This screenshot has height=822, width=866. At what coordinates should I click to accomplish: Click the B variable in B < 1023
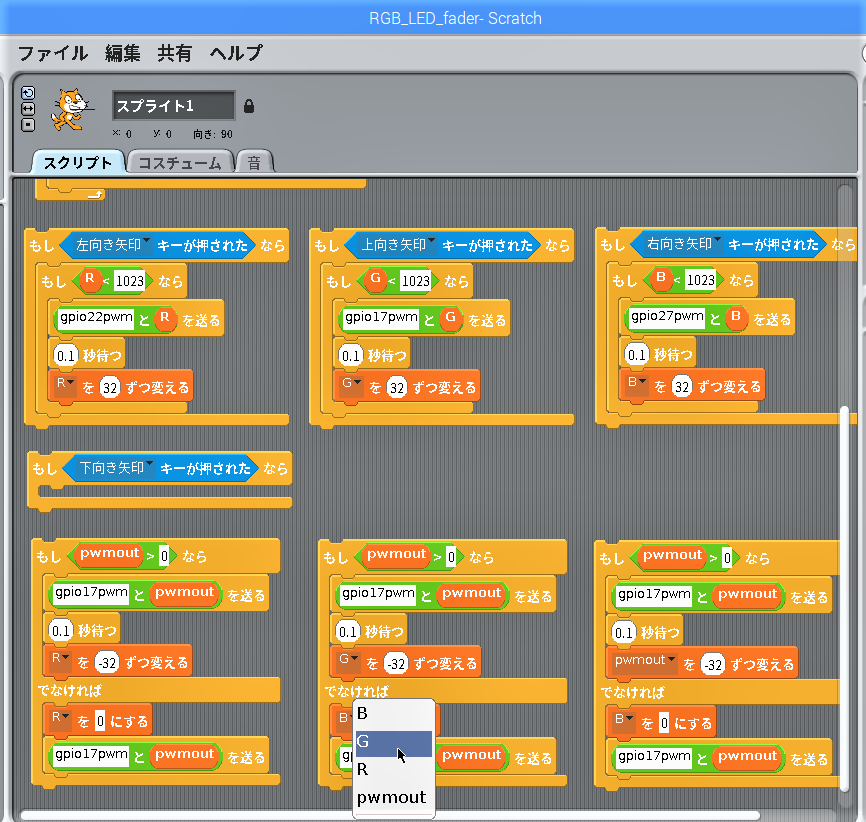tap(661, 278)
